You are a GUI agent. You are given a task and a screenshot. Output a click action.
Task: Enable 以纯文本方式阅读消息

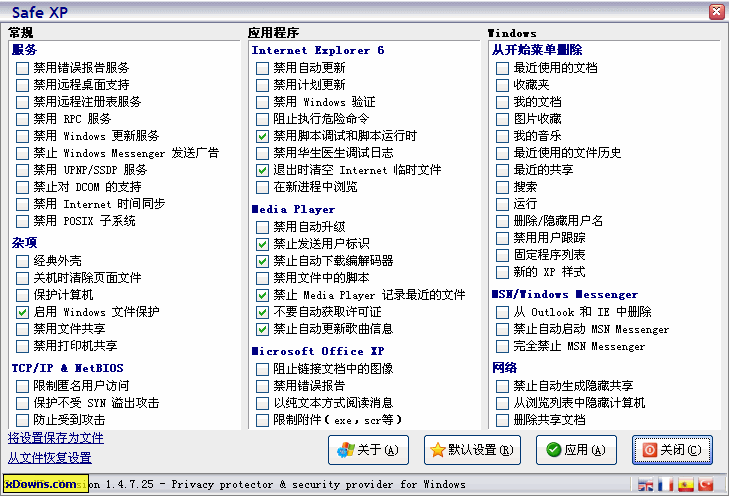click(262, 403)
